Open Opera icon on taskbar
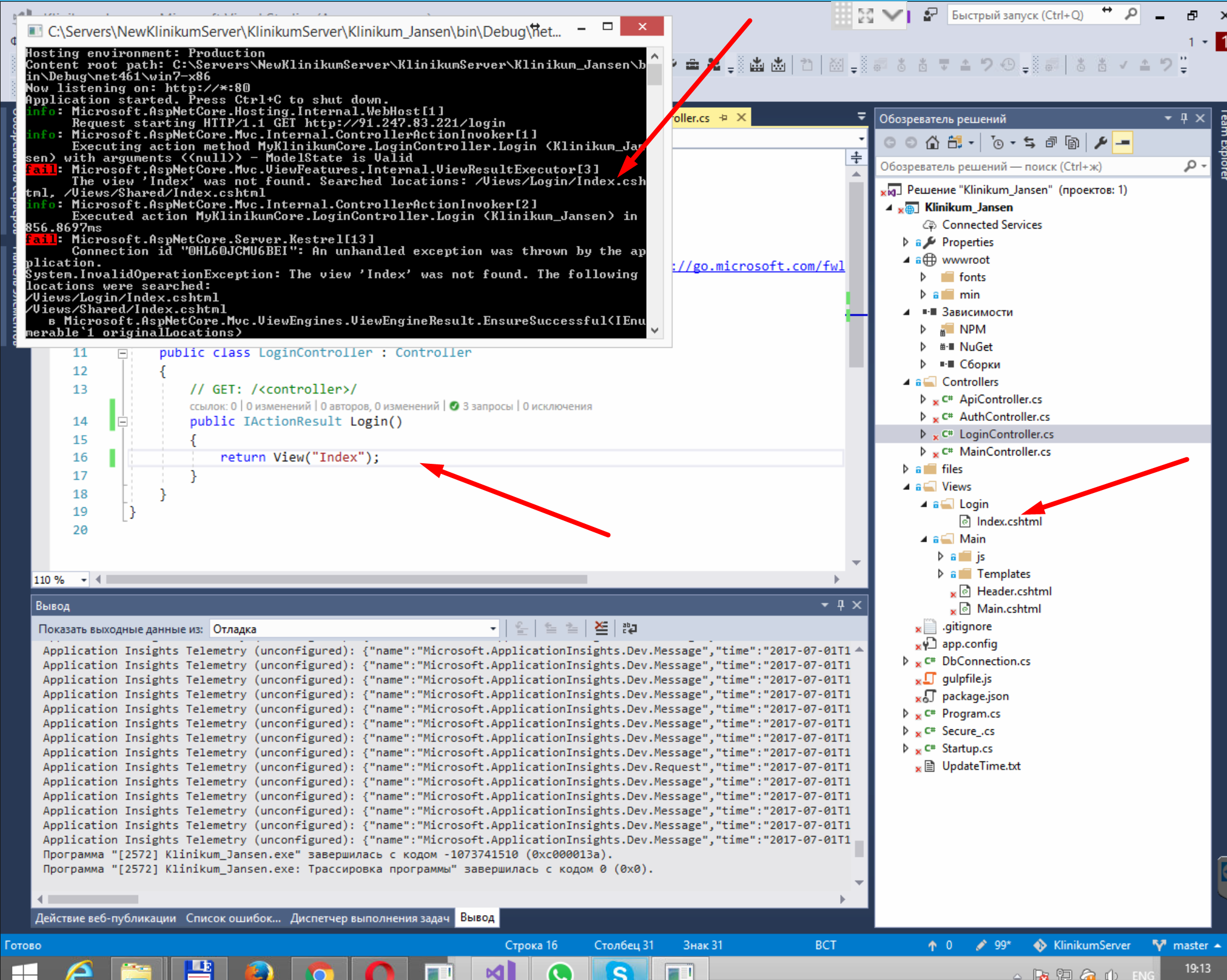 [380, 970]
